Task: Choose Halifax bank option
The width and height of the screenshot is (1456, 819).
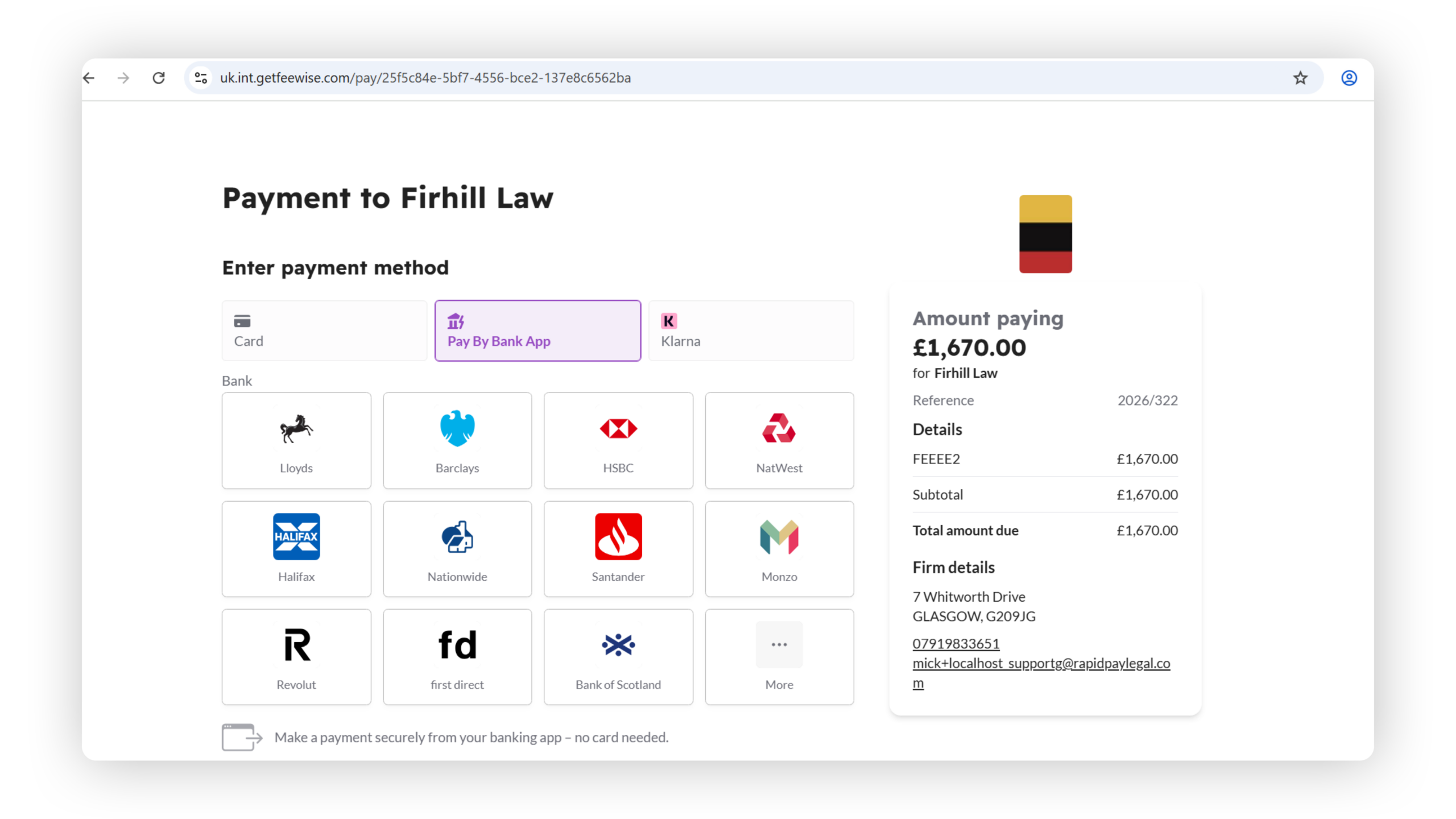Action: (296, 548)
